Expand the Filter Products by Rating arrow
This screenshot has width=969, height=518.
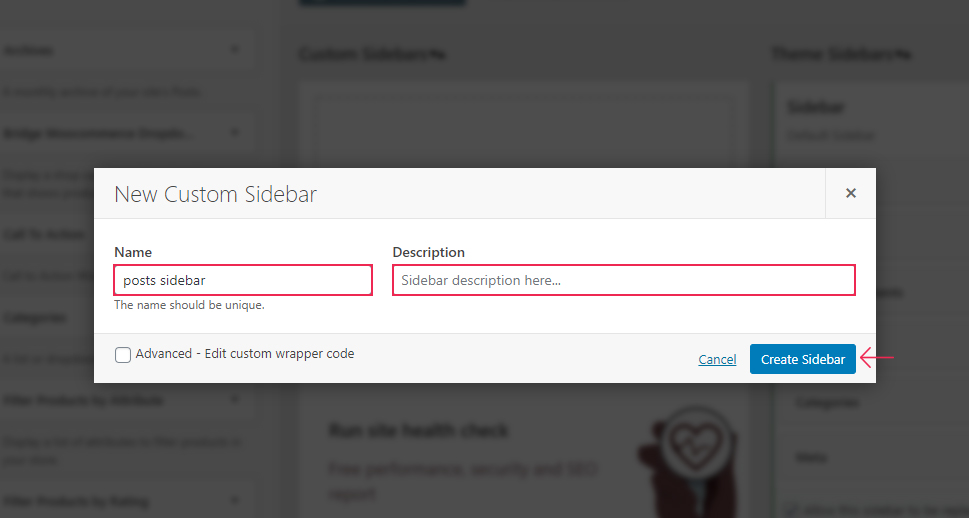[234, 500]
